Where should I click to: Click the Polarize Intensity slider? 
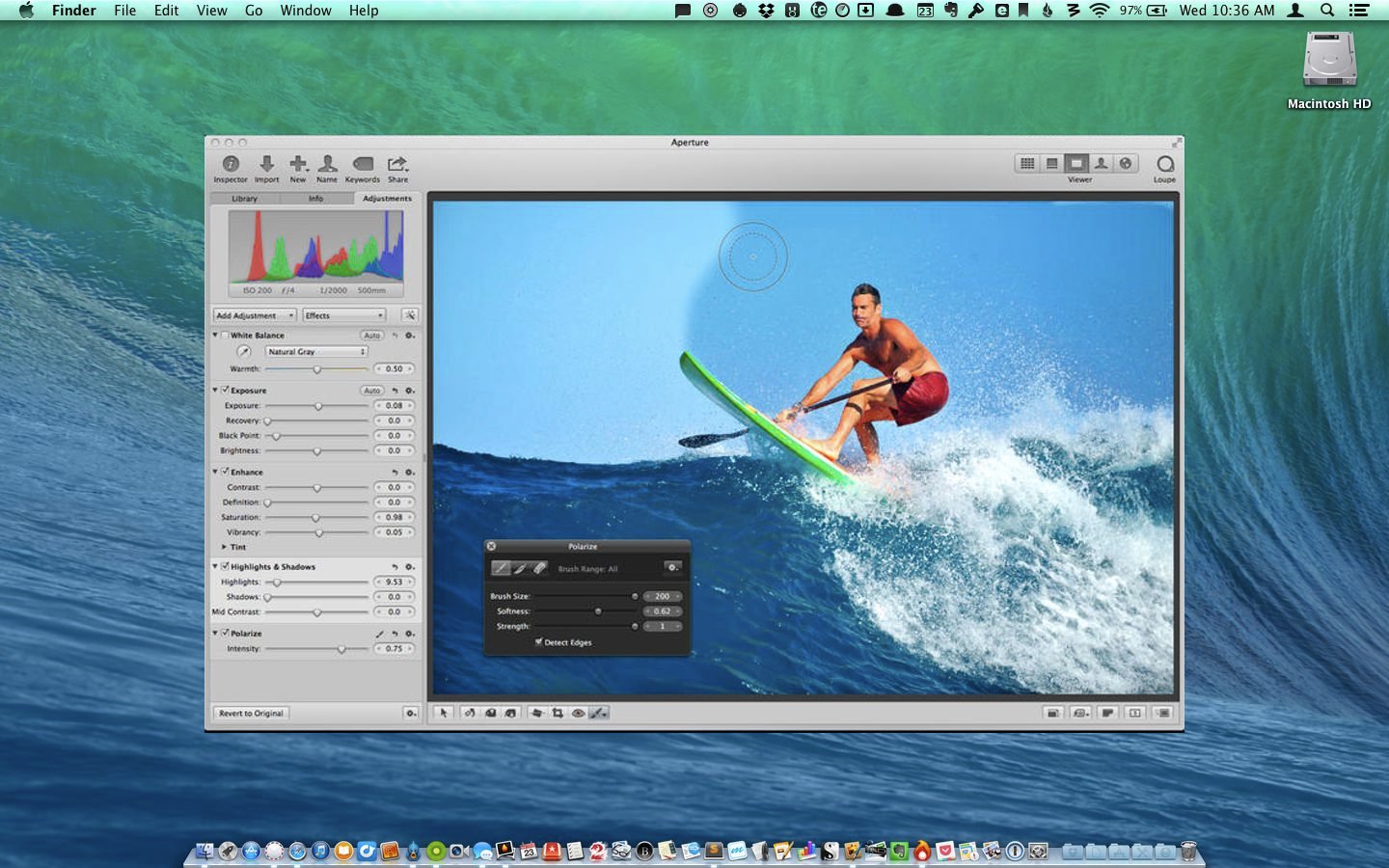tap(317, 649)
